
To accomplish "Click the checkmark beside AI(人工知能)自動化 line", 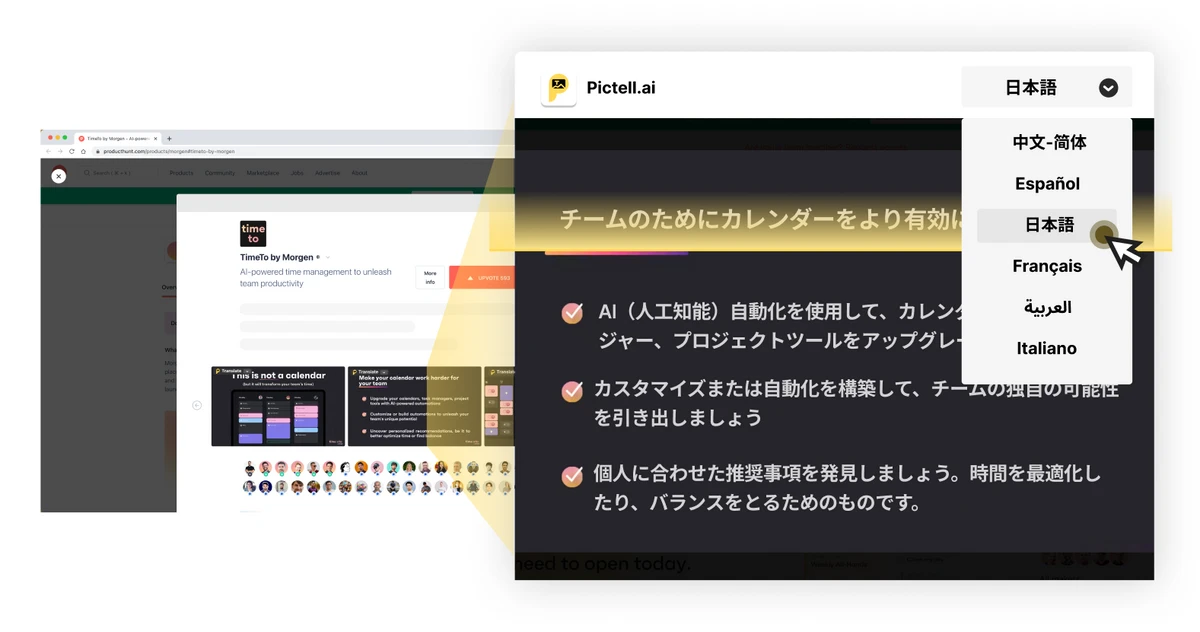I will [x=572, y=313].
